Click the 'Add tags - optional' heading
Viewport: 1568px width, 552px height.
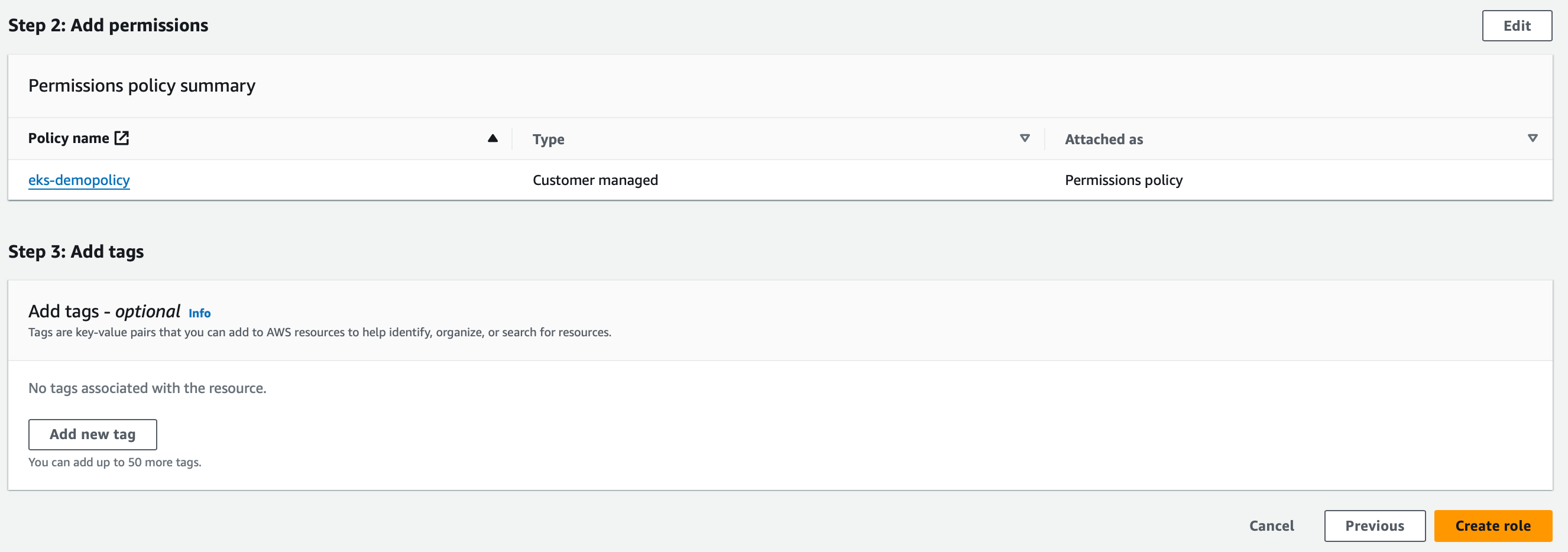(104, 311)
